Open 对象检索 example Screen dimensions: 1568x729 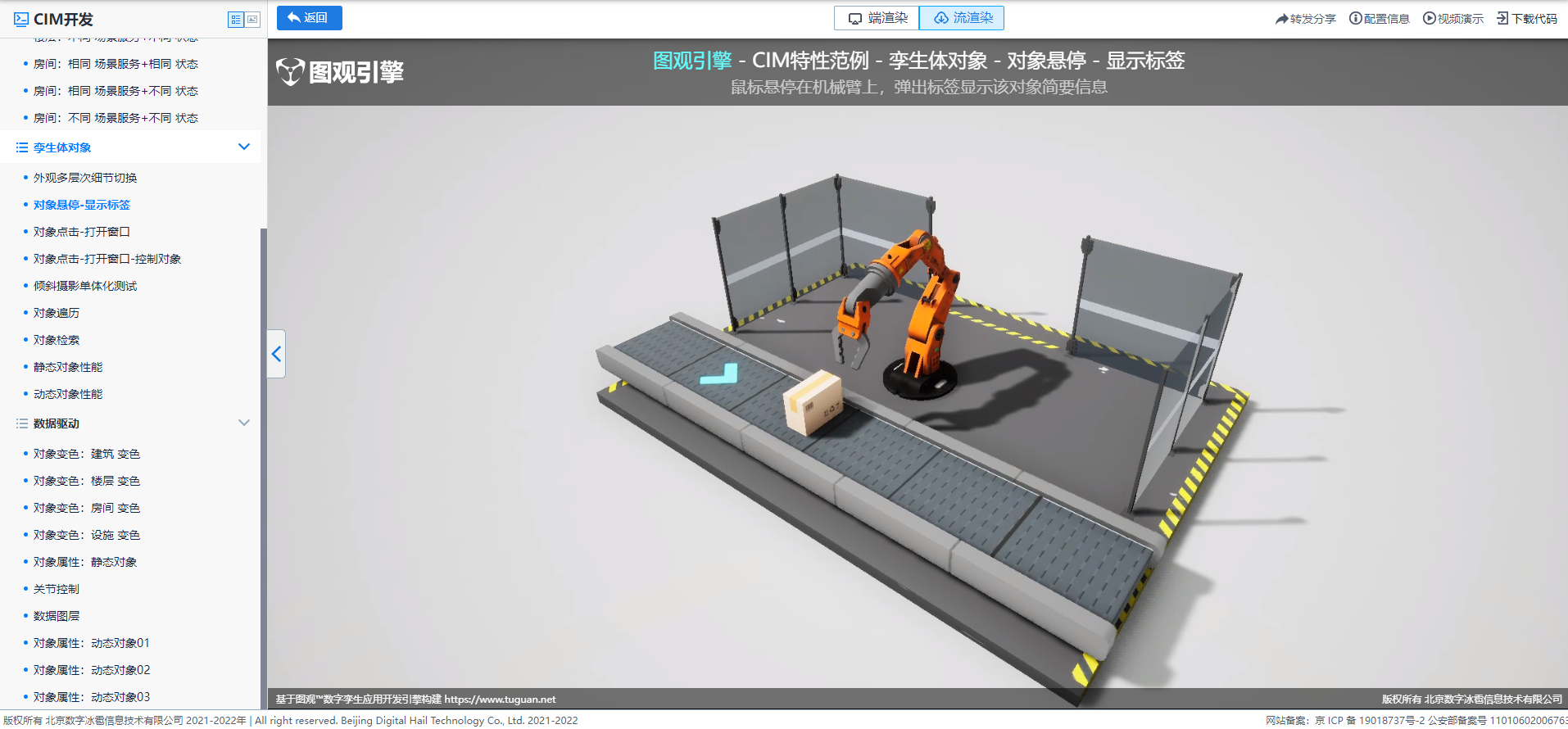57,340
